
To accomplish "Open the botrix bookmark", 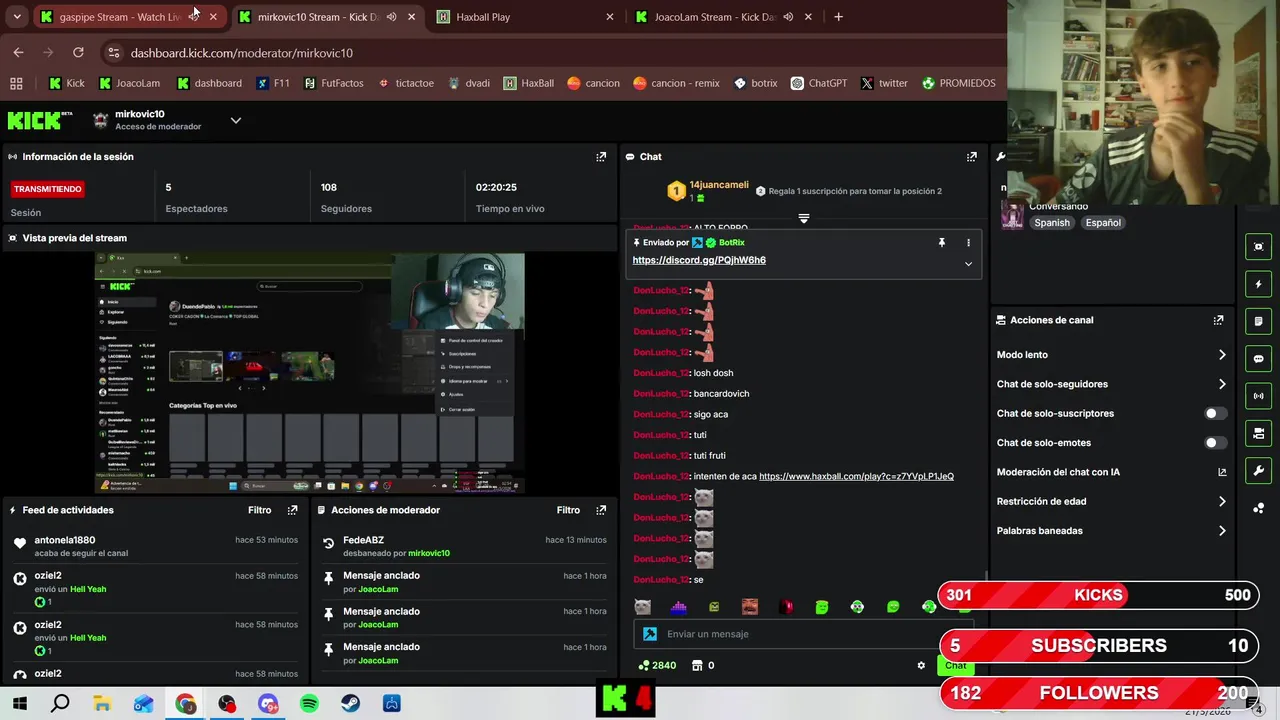I will coord(755,83).
